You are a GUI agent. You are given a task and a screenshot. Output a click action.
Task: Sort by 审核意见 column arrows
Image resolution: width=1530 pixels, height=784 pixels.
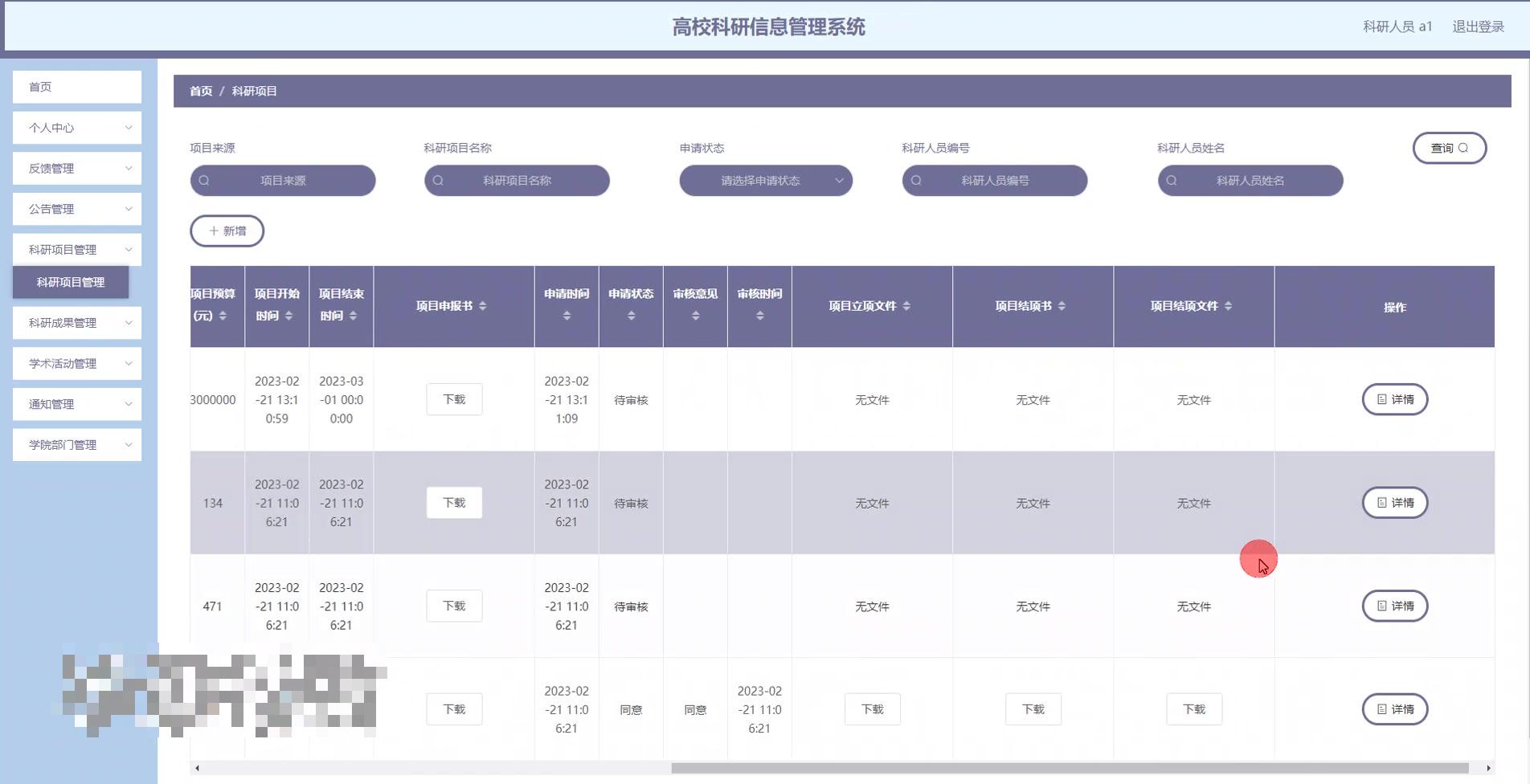(x=695, y=316)
